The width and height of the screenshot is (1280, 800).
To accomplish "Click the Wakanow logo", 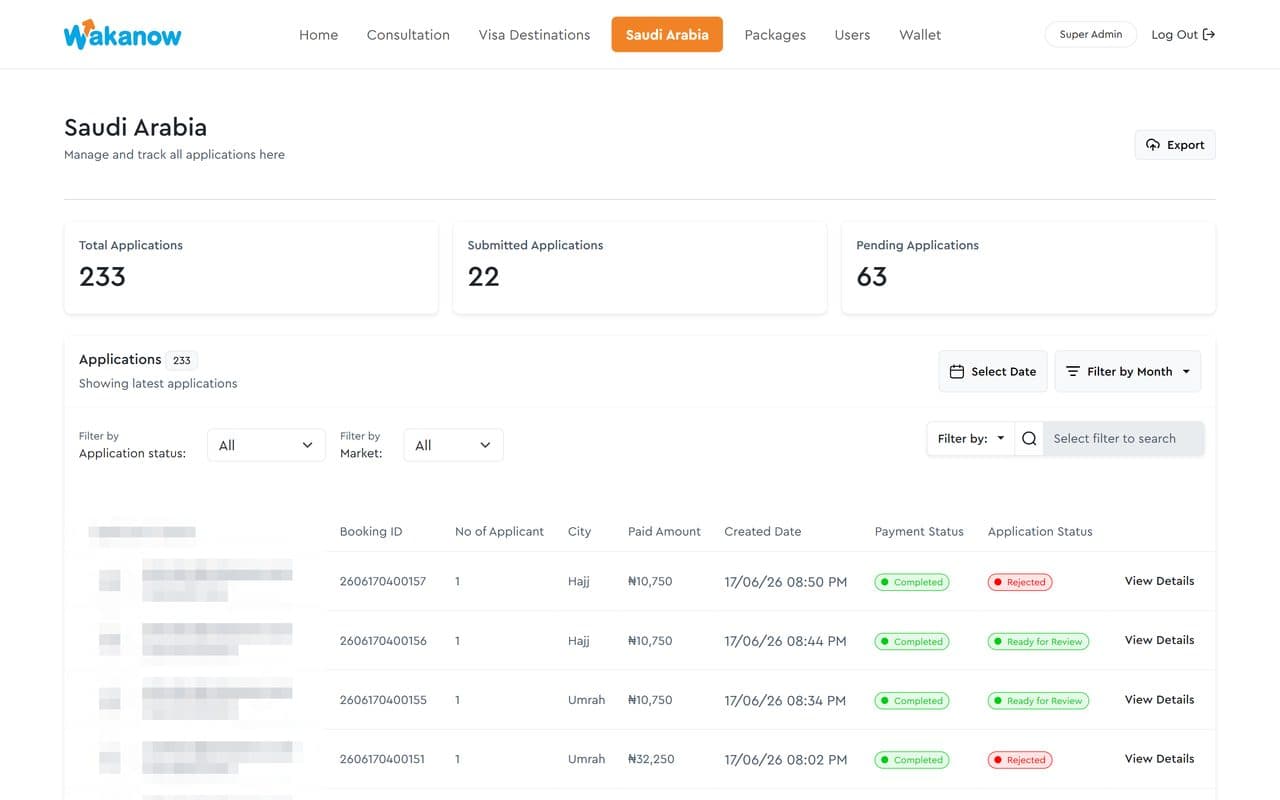I will 123,35.
